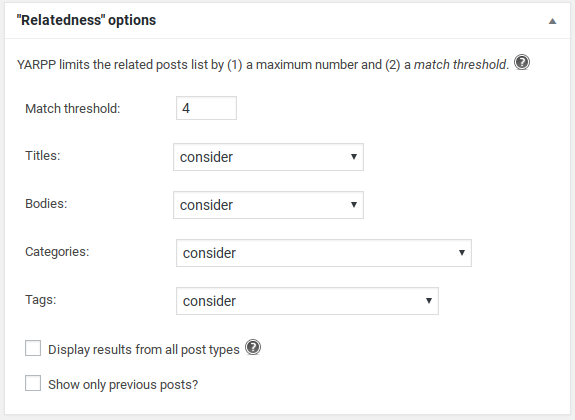Screen dimensions: 575x420
Task: Open the Bodies consider dropdown
Action: tap(268, 205)
